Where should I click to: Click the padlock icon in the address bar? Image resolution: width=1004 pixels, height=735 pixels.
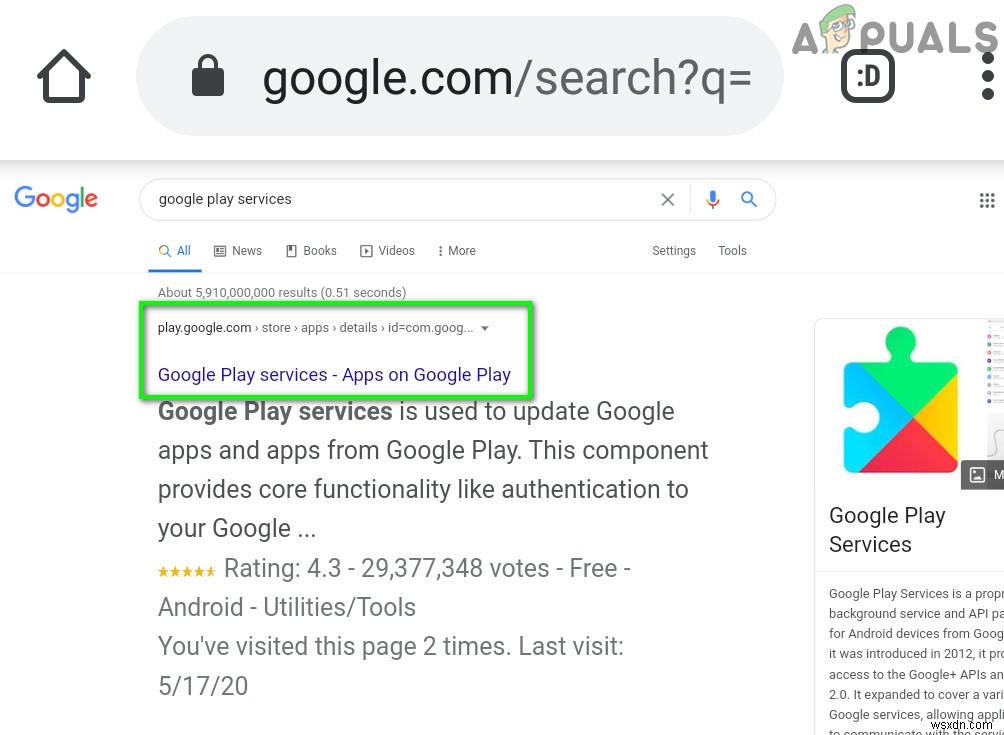pyautogui.click(x=208, y=76)
